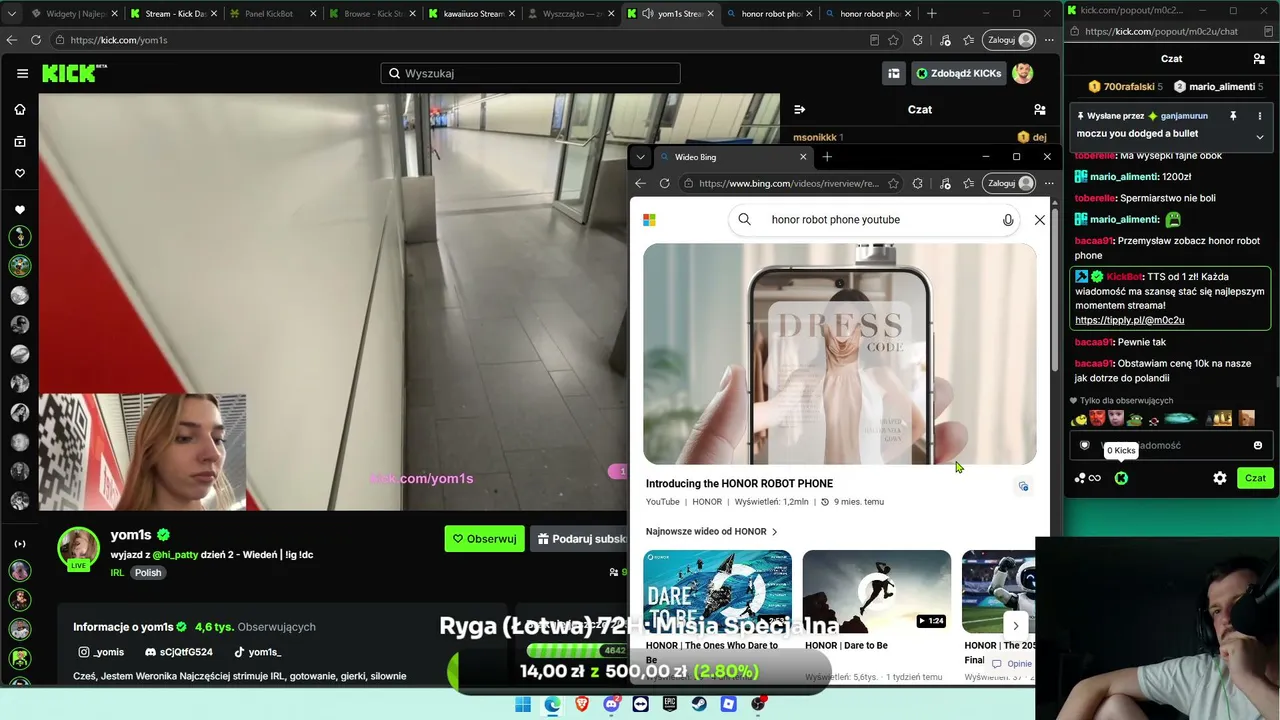Open the IRL category link
Image resolution: width=1280 pixels, height=720 pixels.
(117, 573)
